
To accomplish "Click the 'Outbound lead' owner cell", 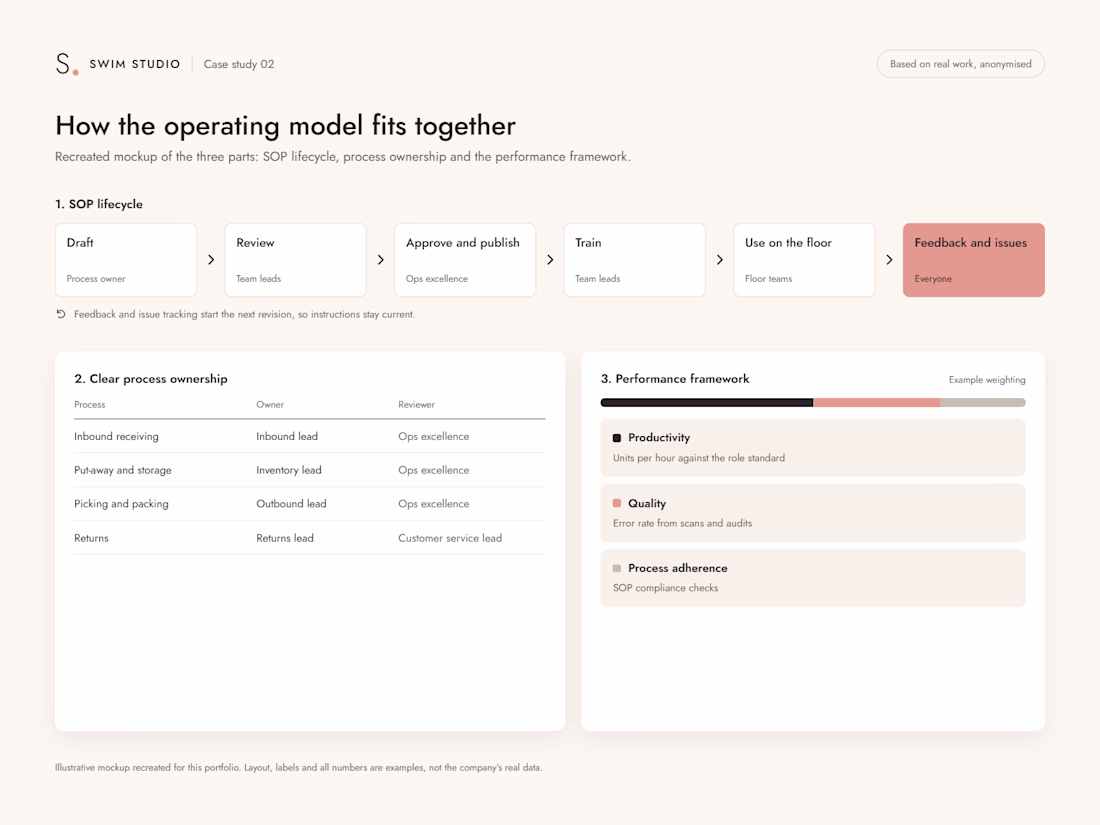I will [291, 504].
